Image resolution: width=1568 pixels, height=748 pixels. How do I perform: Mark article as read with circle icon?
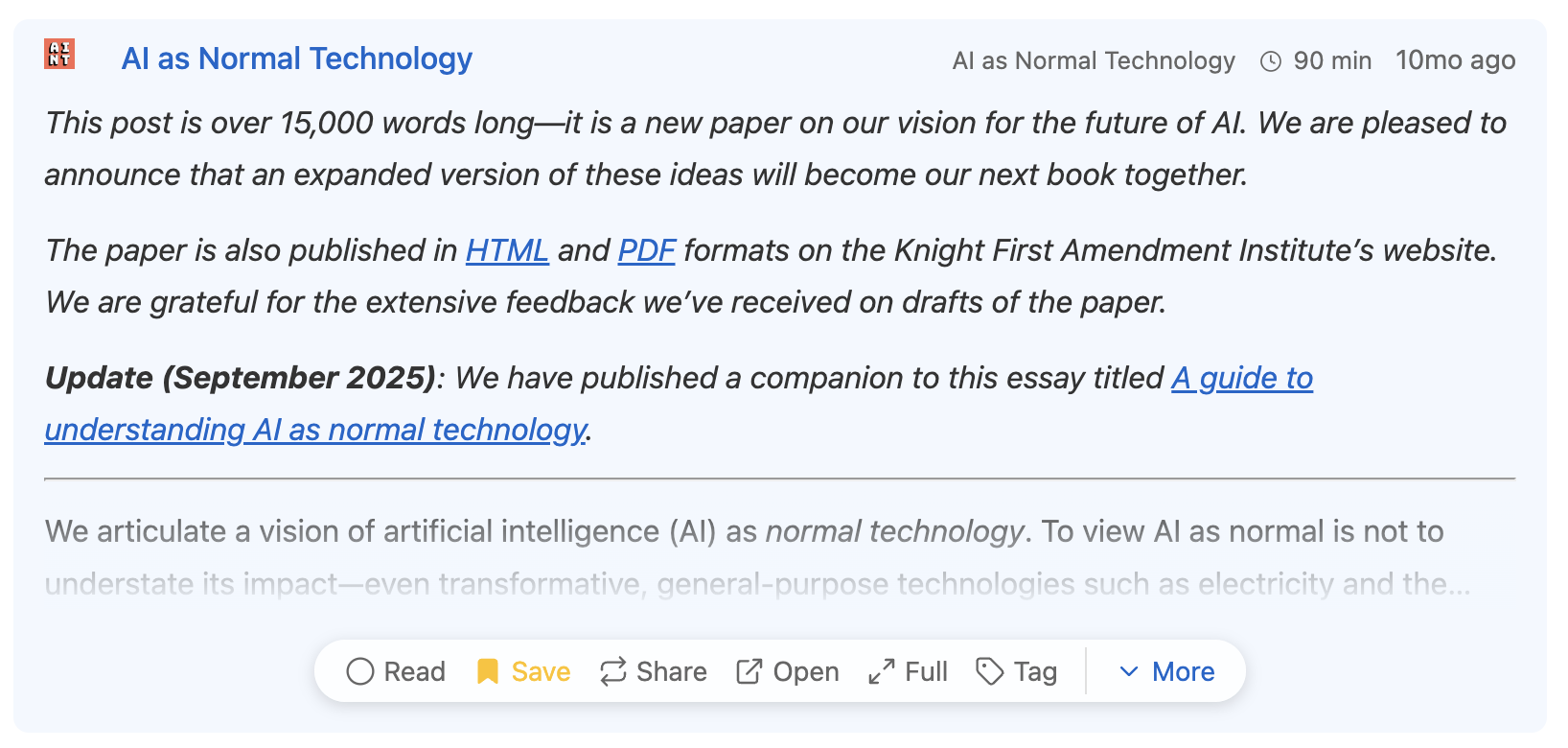pyautogui.click(x=360, y=671)
